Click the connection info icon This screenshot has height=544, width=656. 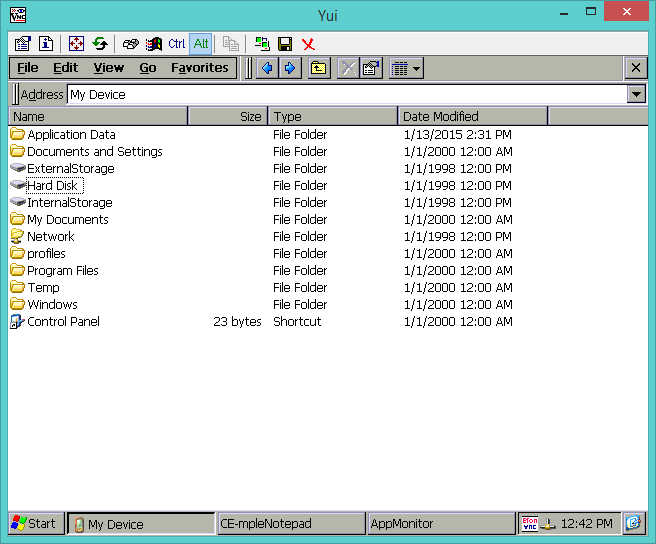(x=46, y=44)
